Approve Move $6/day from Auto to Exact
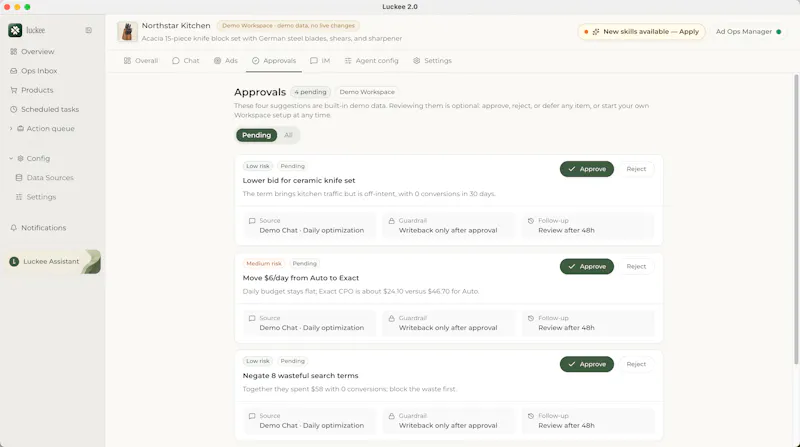 click(x=587, y=266)
